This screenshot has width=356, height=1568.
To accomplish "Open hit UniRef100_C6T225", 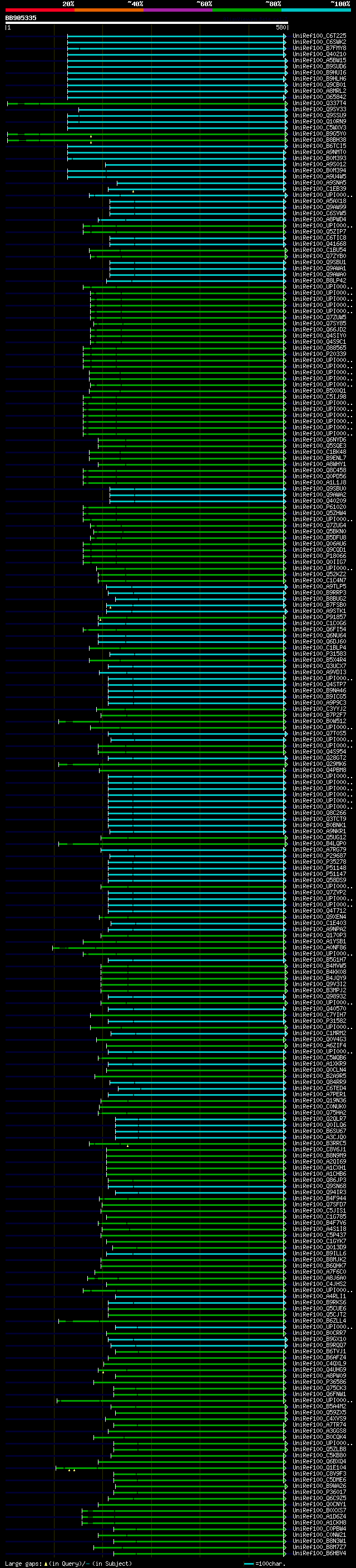I will pyautogui.click(x=319, y=36).
